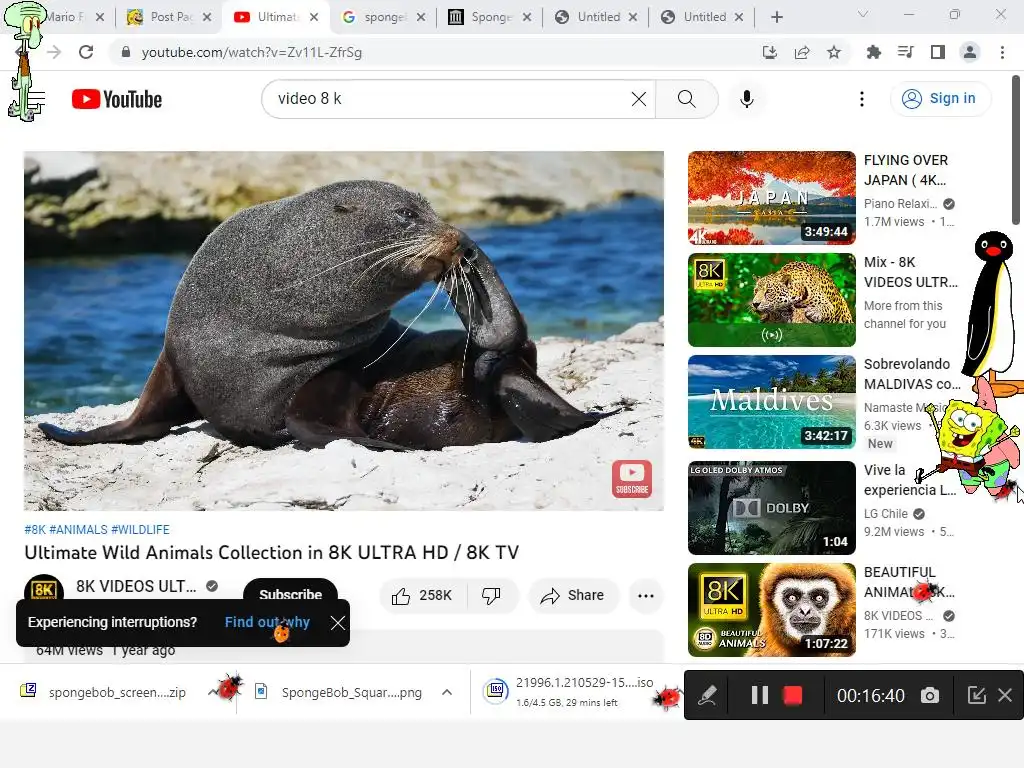
Task: Click the video Subscribe watermark button
Action: click(x=632, y=479)
